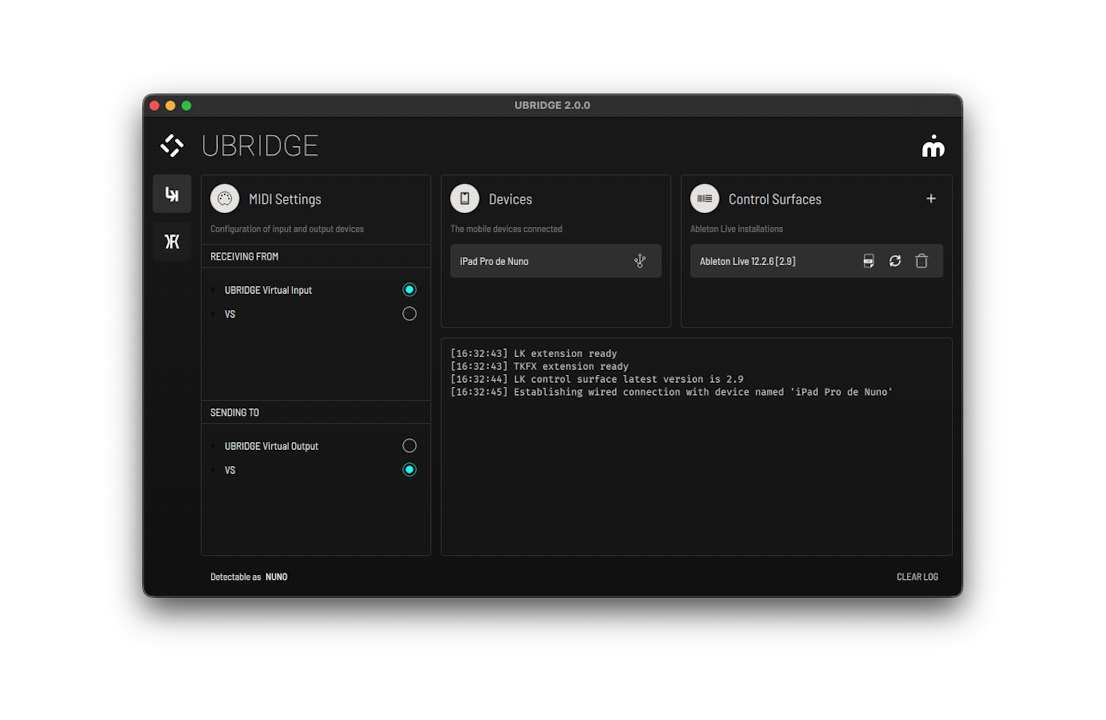Viewport: 1106px width, 720px height.
Task: Click the MIDI Settings round icon
Action: [x=224, y=199]
